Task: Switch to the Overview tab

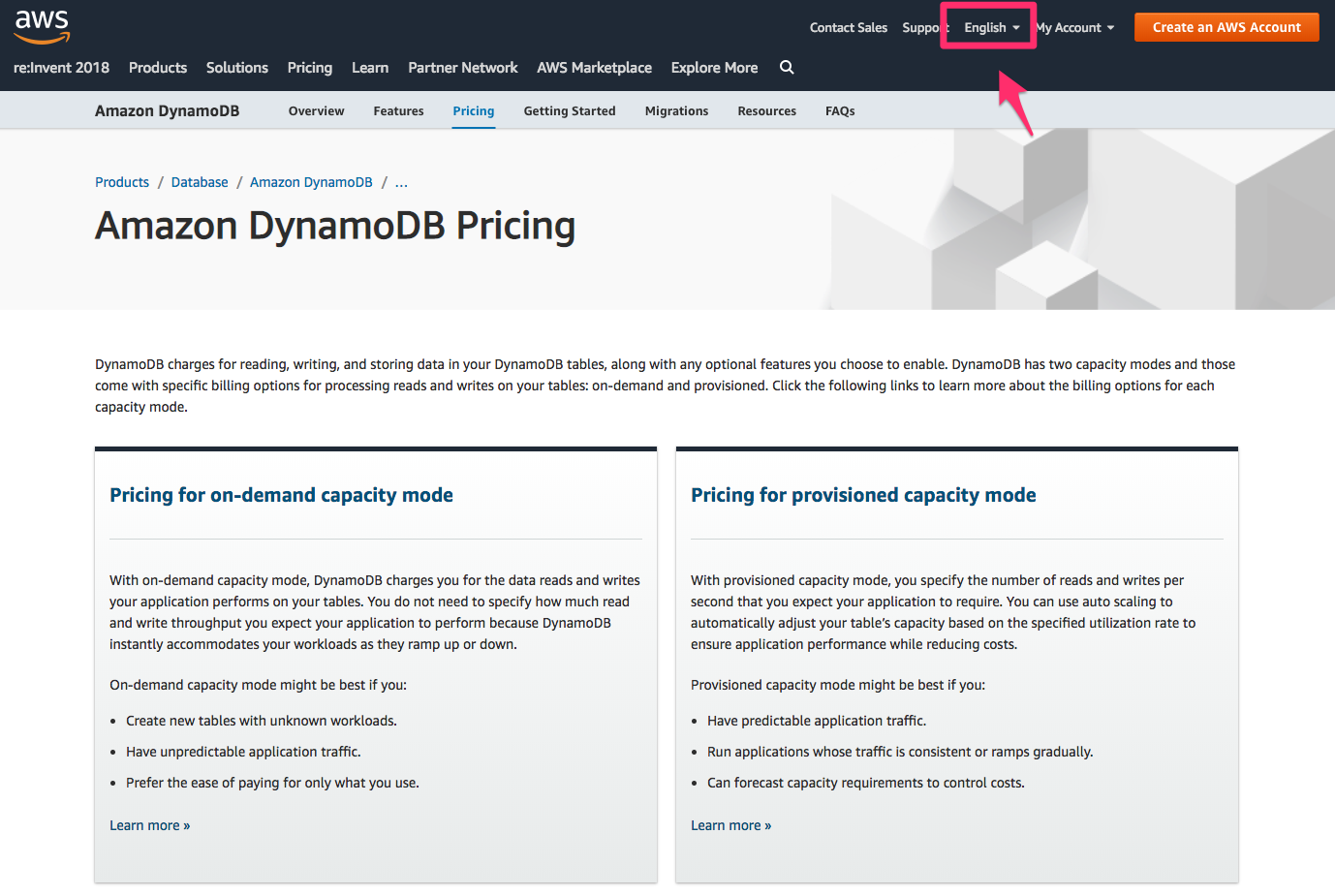Action: click(x=316, y=110)
